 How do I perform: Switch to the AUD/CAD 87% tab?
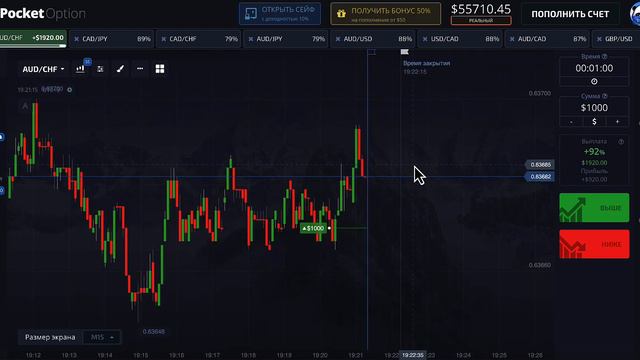pos(547,39)
